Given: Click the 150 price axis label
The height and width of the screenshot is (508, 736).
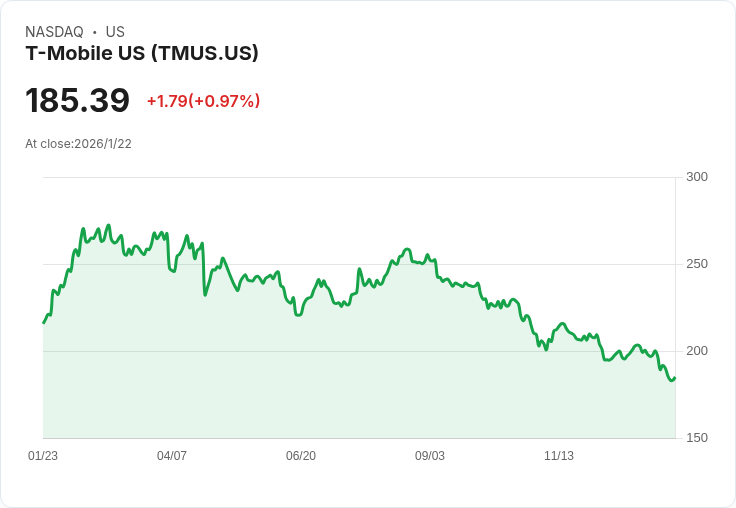Looking at the screenshot, I should 697,438.
